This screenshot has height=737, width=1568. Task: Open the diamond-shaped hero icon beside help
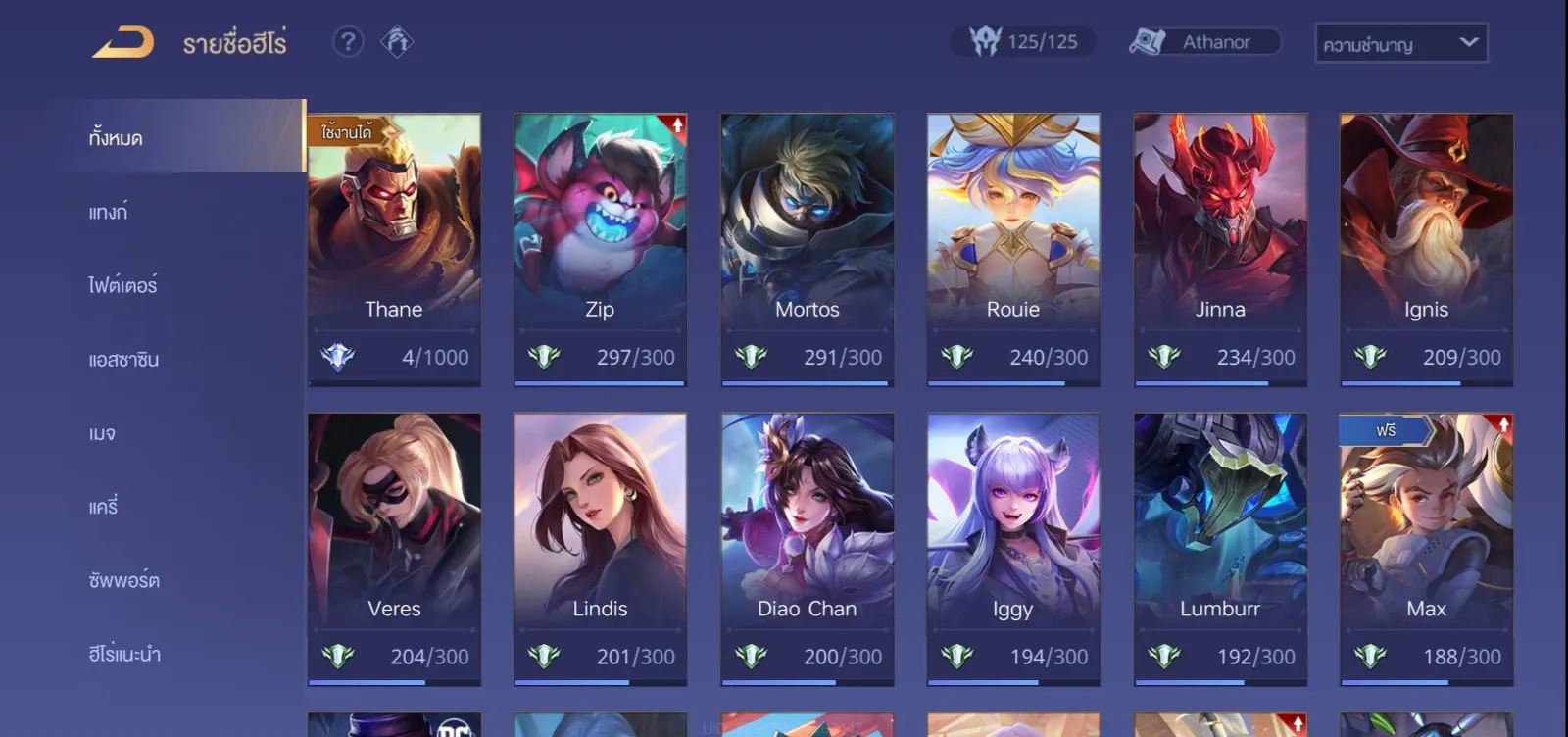pos(397,41)
